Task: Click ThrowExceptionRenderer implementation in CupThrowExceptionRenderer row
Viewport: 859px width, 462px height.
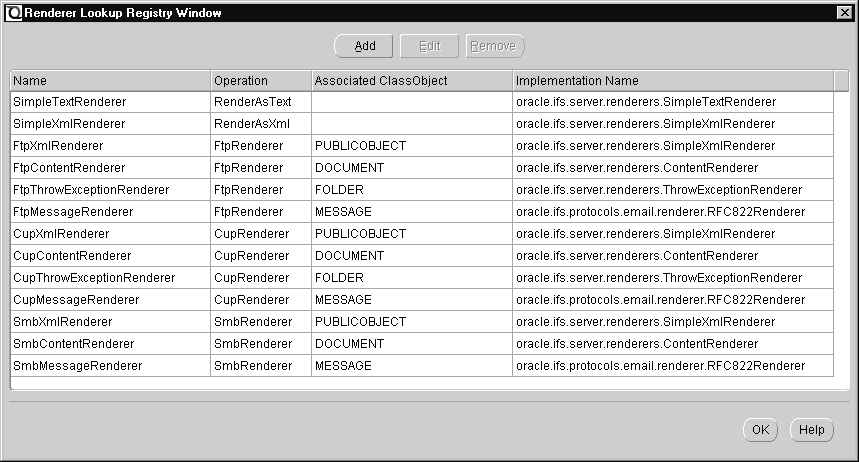Action: [673, 278]
